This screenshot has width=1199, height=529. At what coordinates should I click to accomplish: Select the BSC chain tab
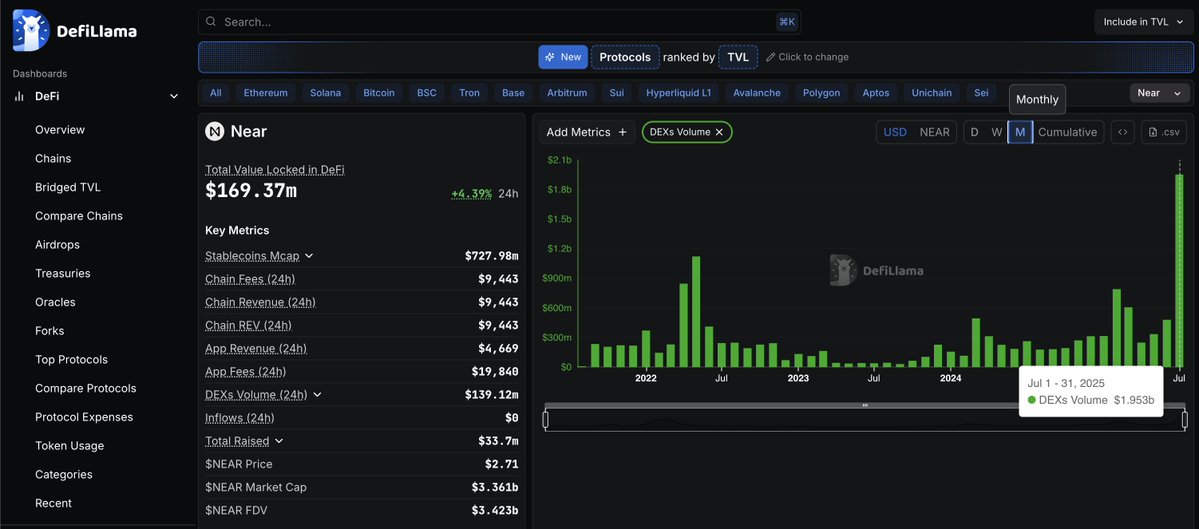[x=427, y=93]
